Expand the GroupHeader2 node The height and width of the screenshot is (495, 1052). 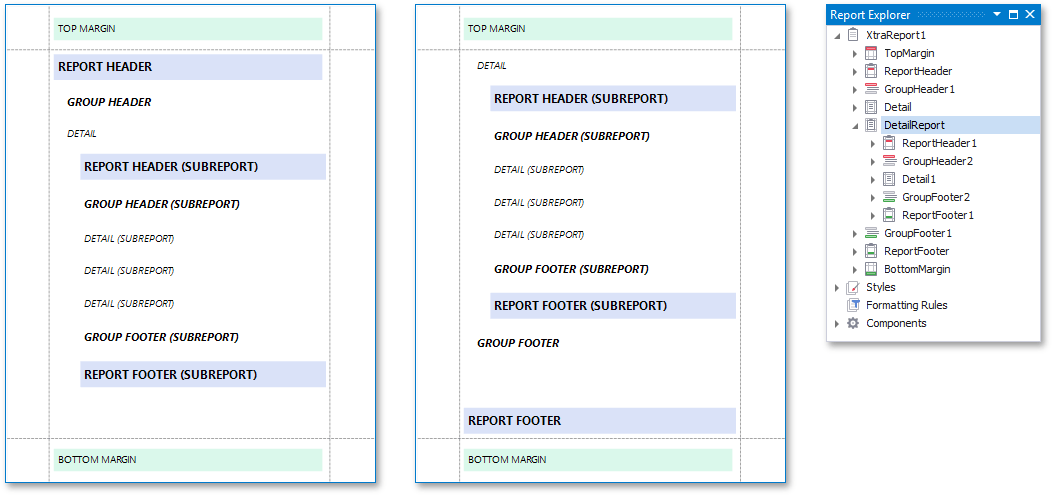(x=873, y=162)
